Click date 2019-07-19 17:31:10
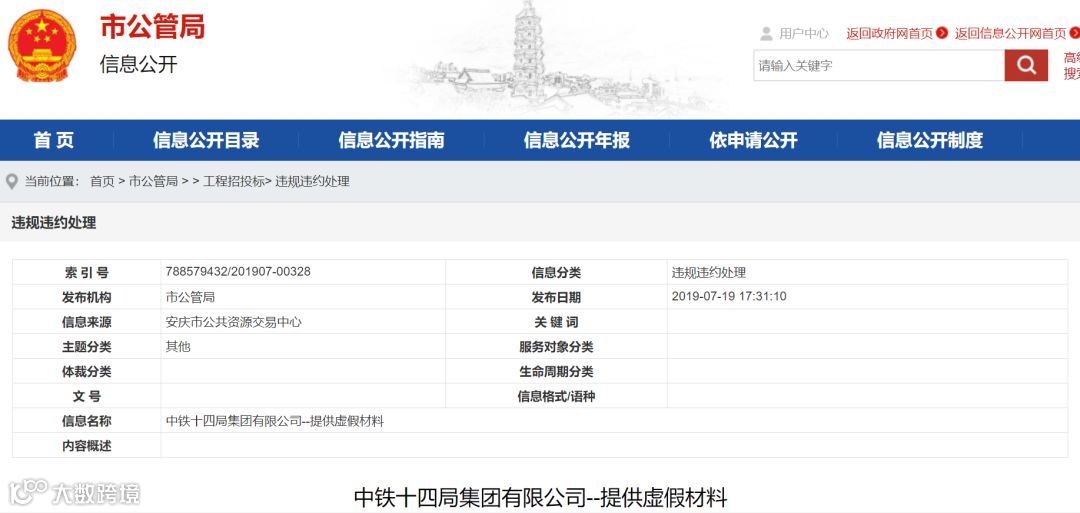Image resolution: width=1080 pixels, height=513 pixels. (729, 297)
